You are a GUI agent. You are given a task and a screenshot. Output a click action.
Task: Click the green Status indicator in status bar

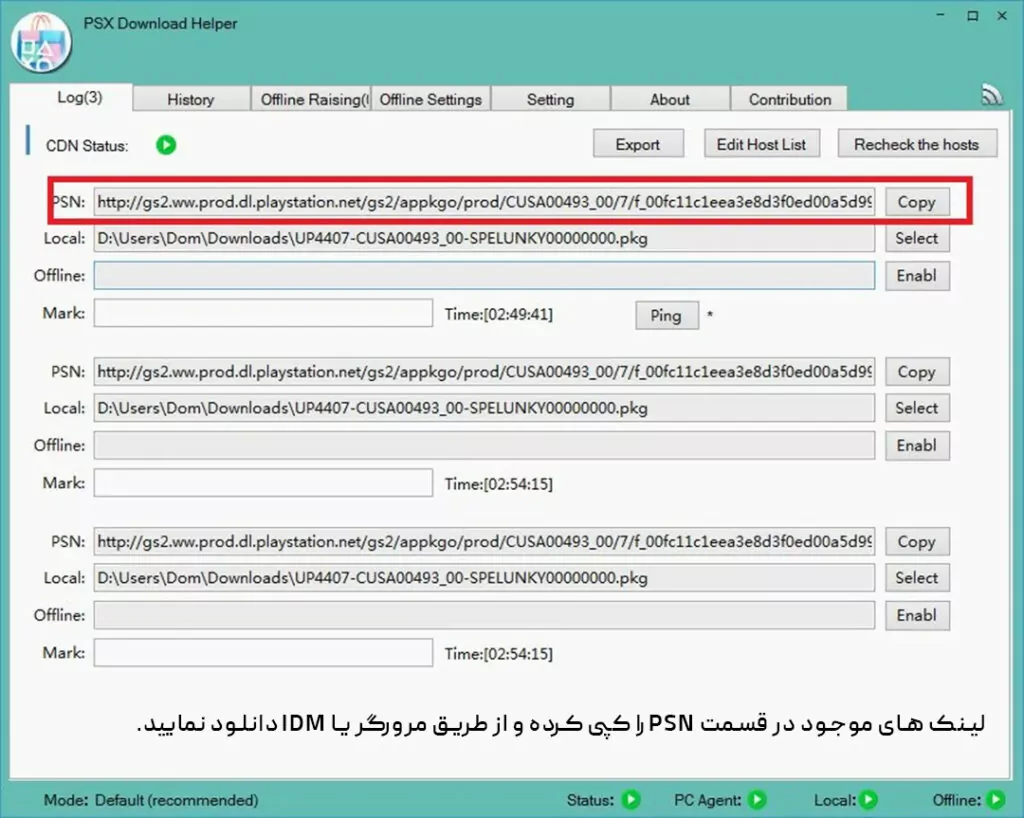[631, 800]
